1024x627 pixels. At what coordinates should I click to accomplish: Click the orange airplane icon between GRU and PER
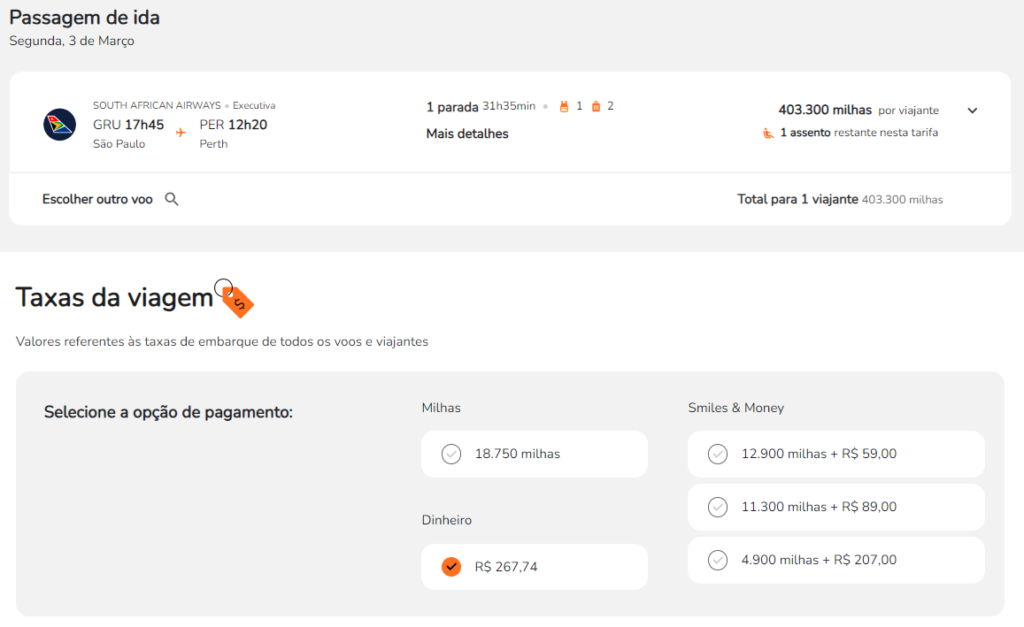click(x=181, y=132)
